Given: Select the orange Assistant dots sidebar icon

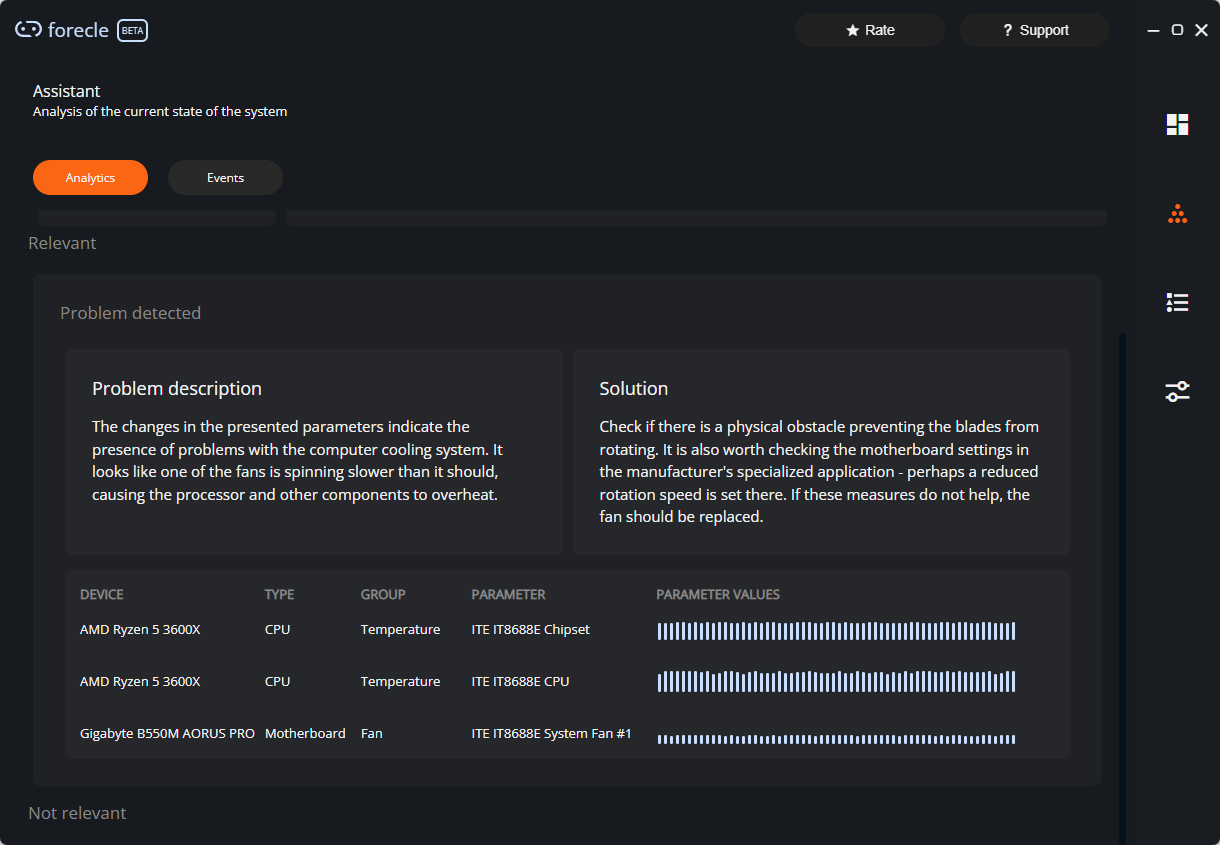Looking at the screenshot, I should (1177, 214).
